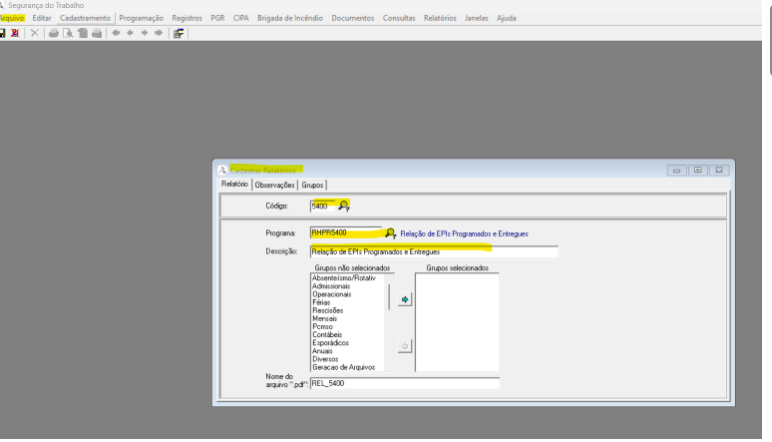Add group with the right arrow button

point(405,300)
